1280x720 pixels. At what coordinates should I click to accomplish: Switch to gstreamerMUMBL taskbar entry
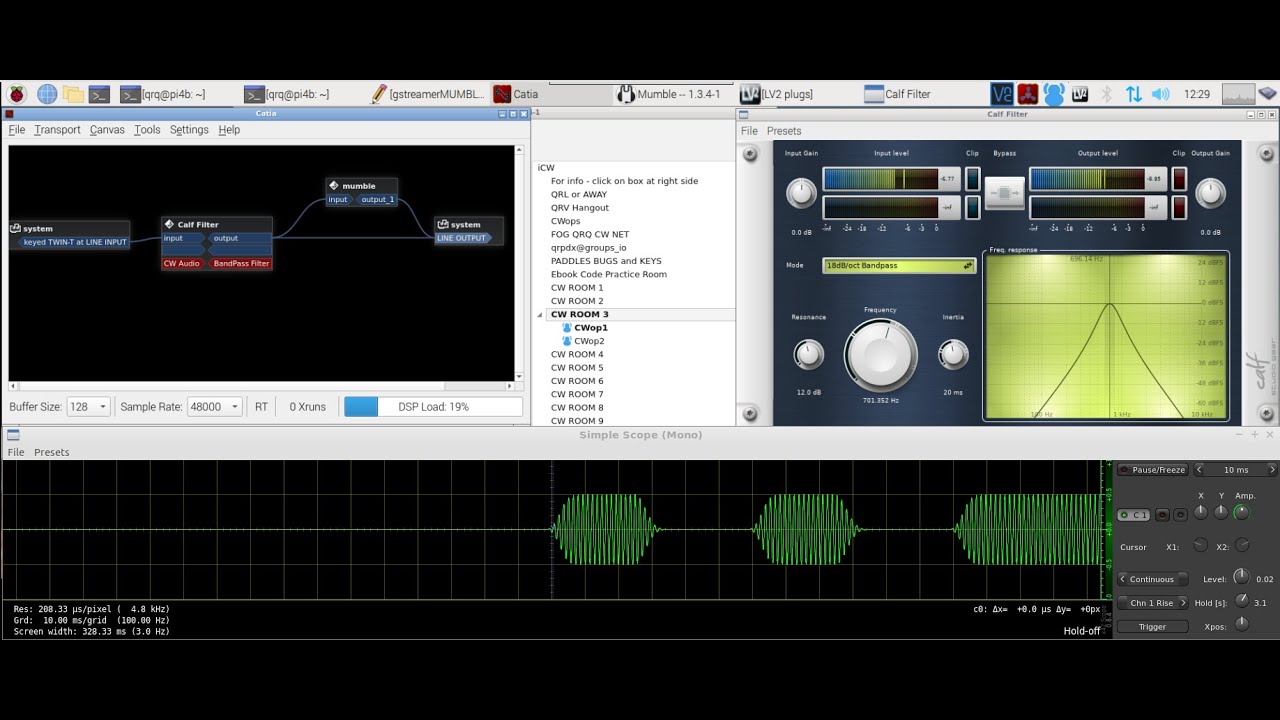(427, 94)
